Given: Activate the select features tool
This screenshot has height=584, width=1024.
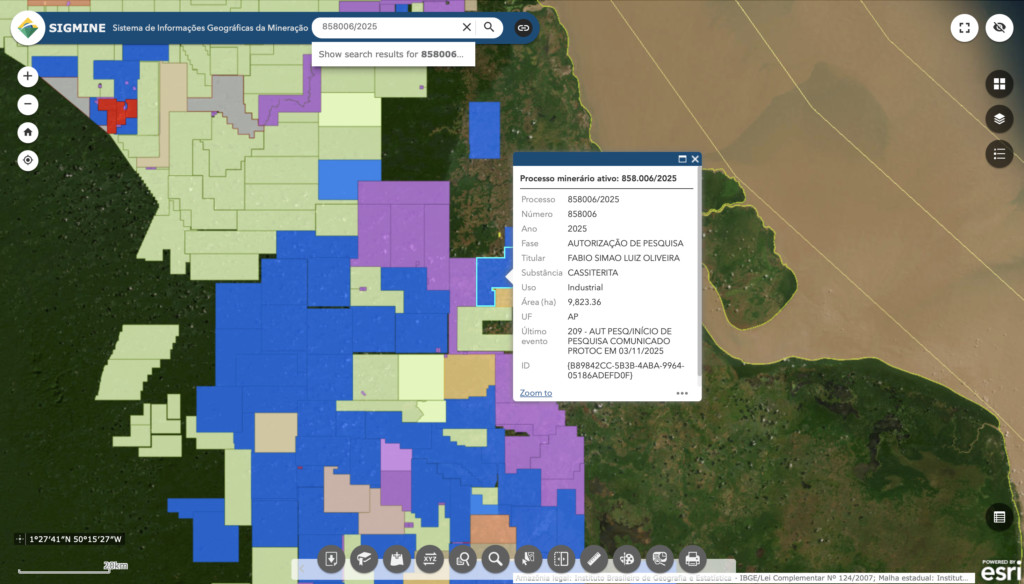Looking at the screenshot, I should pos(528,559).
